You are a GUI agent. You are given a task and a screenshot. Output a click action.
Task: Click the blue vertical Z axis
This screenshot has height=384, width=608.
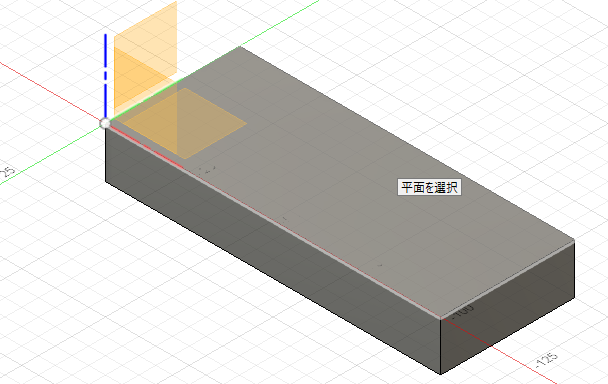point(105,76)
